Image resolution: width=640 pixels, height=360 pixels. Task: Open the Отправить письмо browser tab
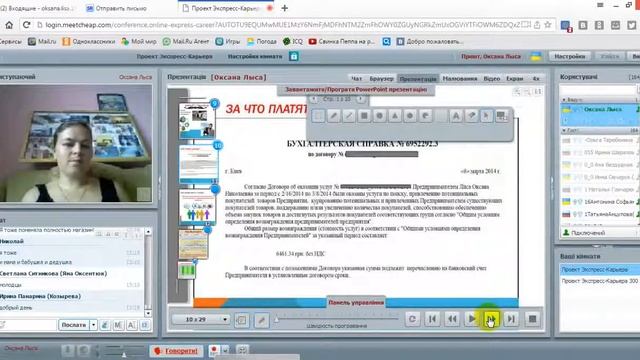121,8
